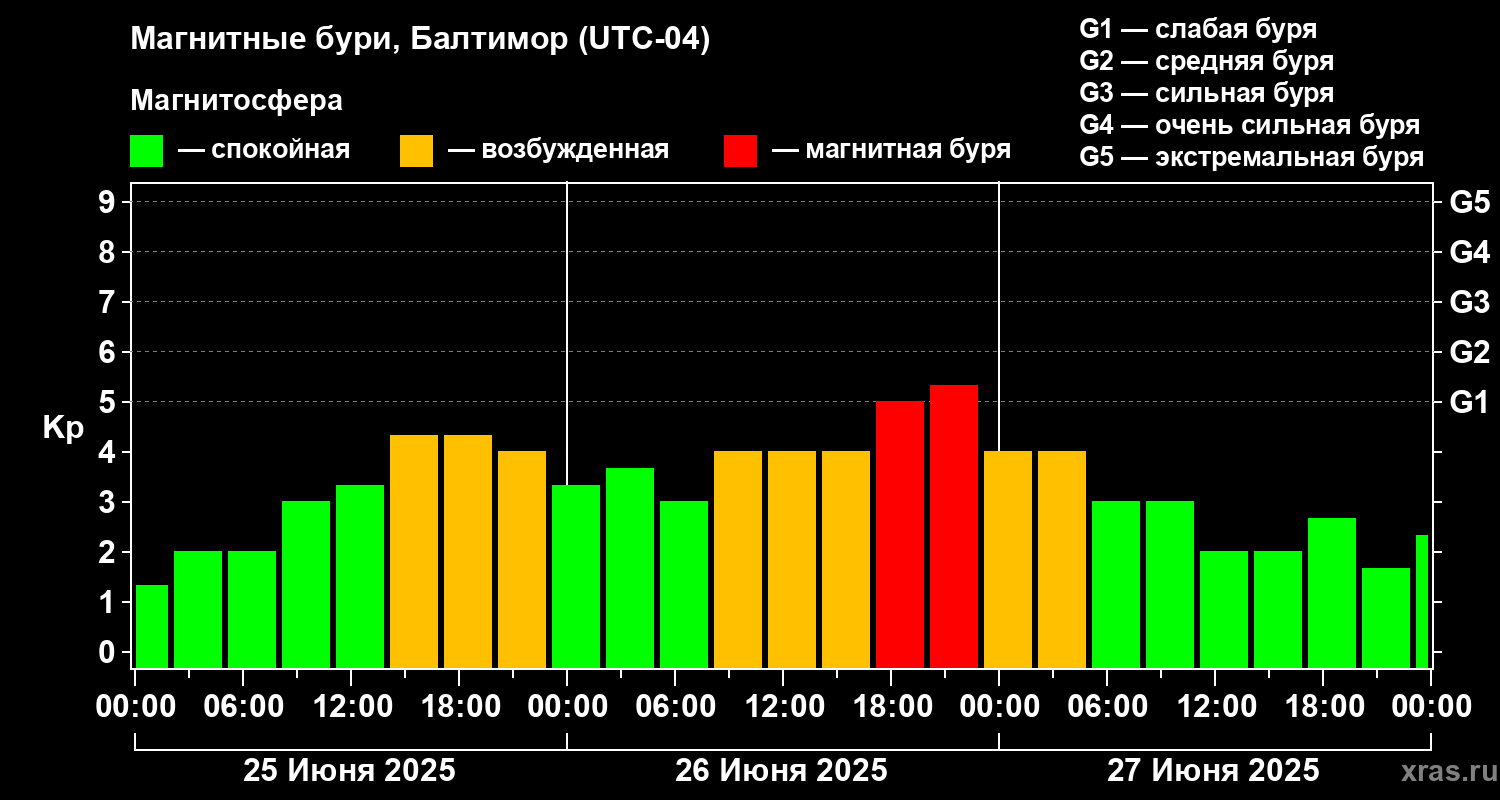Click the green спокойная legend swatch

point(146,151)
